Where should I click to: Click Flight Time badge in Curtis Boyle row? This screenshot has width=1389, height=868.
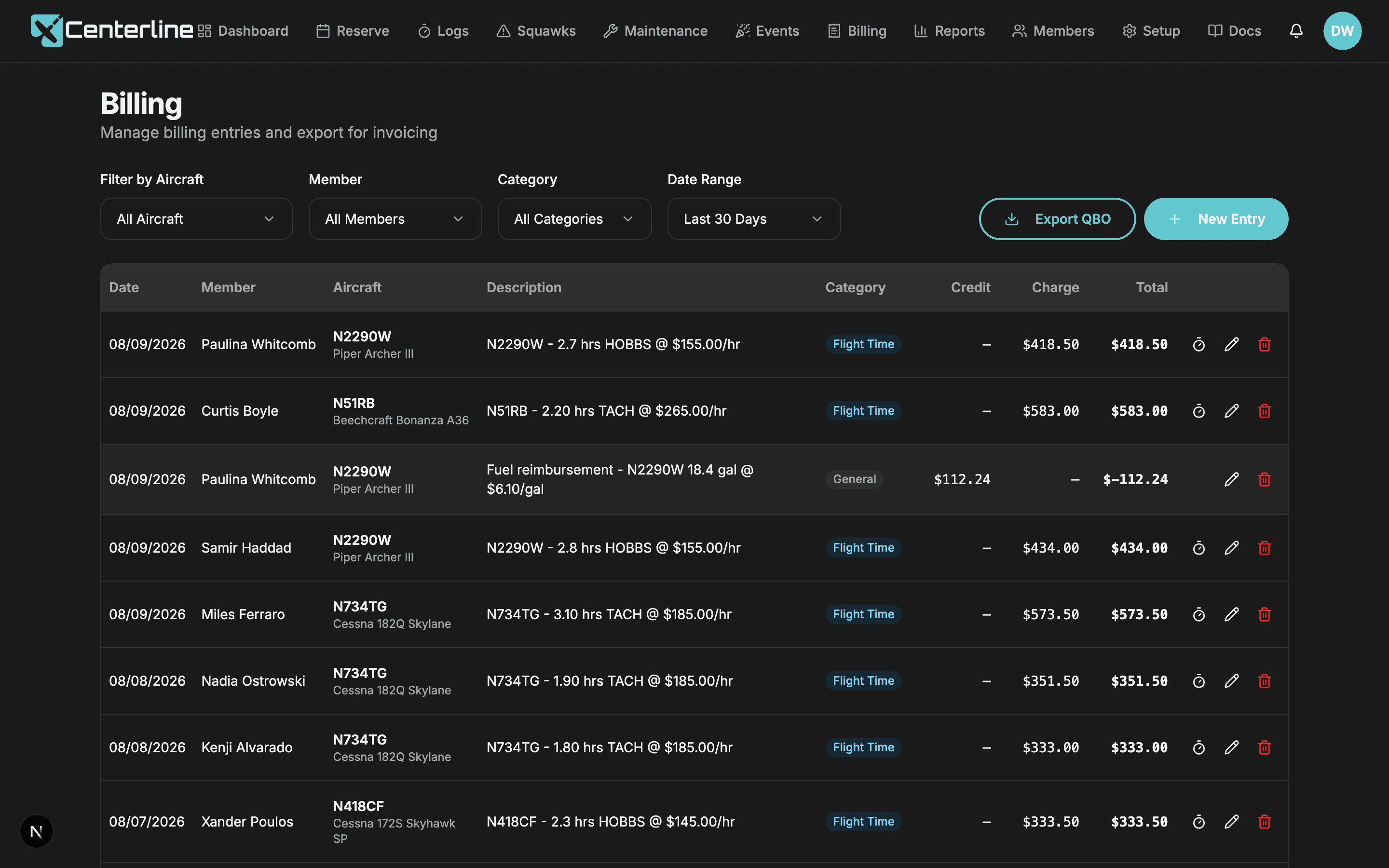click(x=863, y=411)
